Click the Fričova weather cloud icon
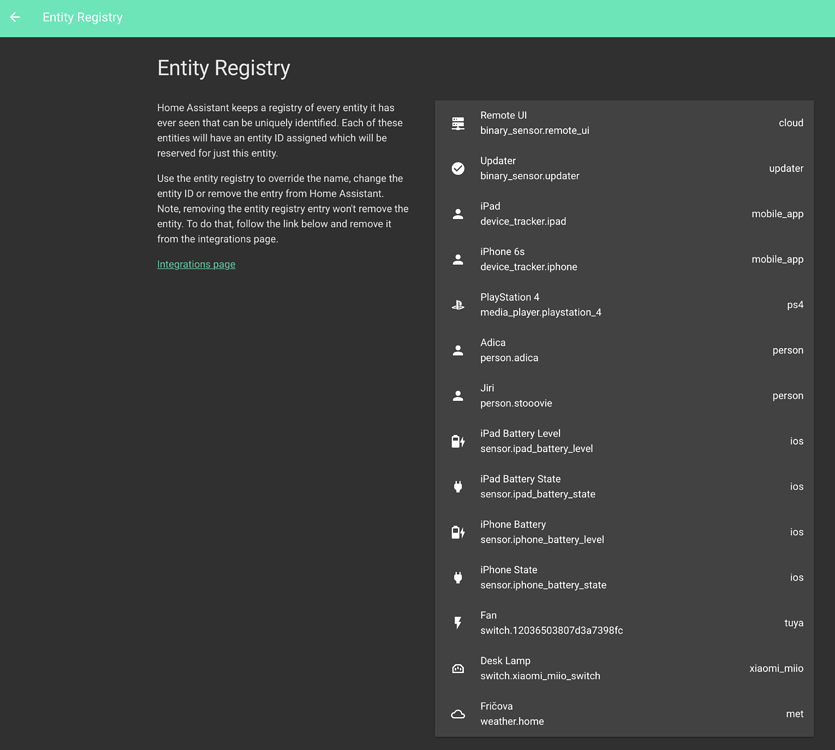 (x=457, y=713)
